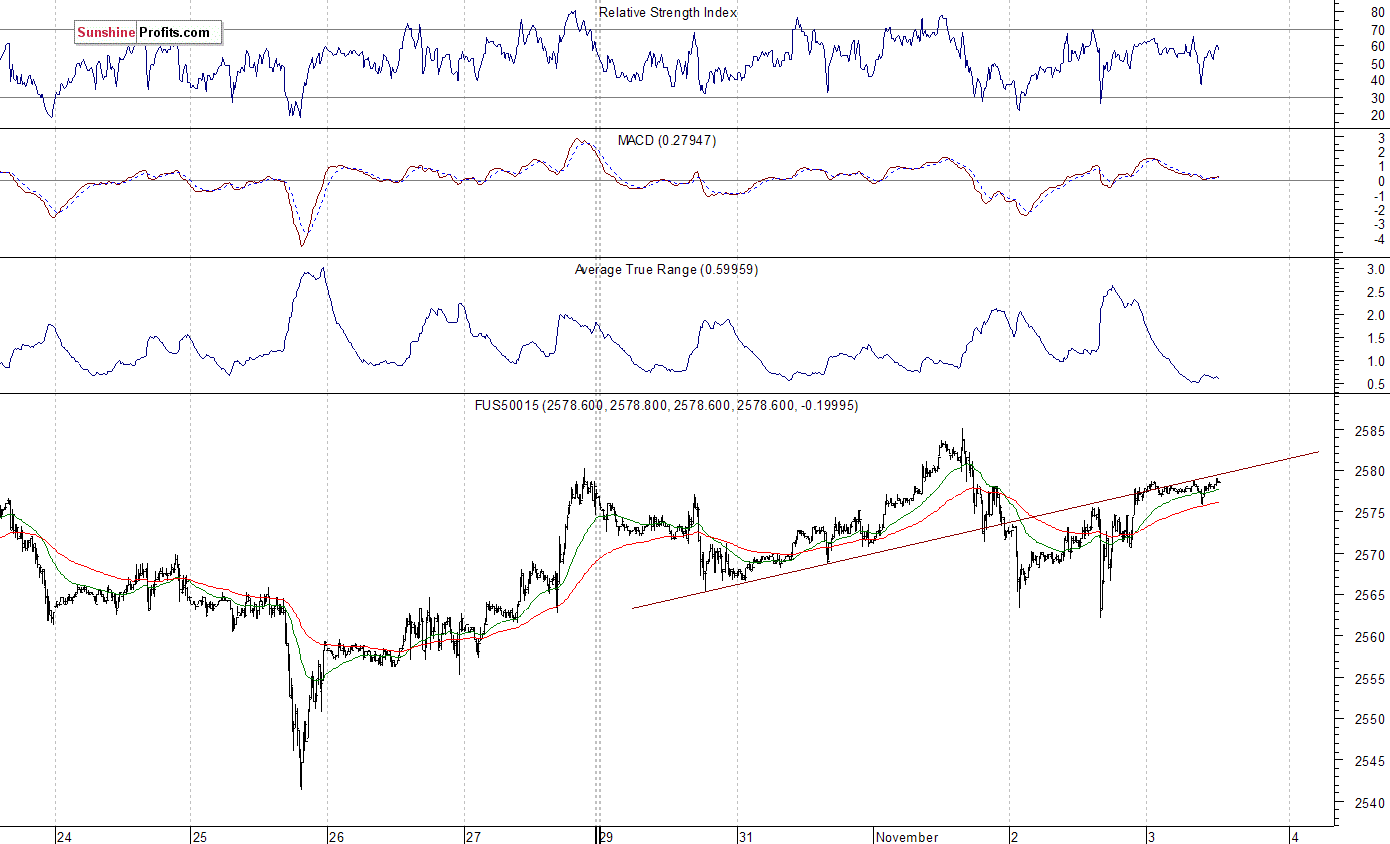Select the 2570 price axis label
Viewport: 1390px width, 844px height.
pos(1370,555)
